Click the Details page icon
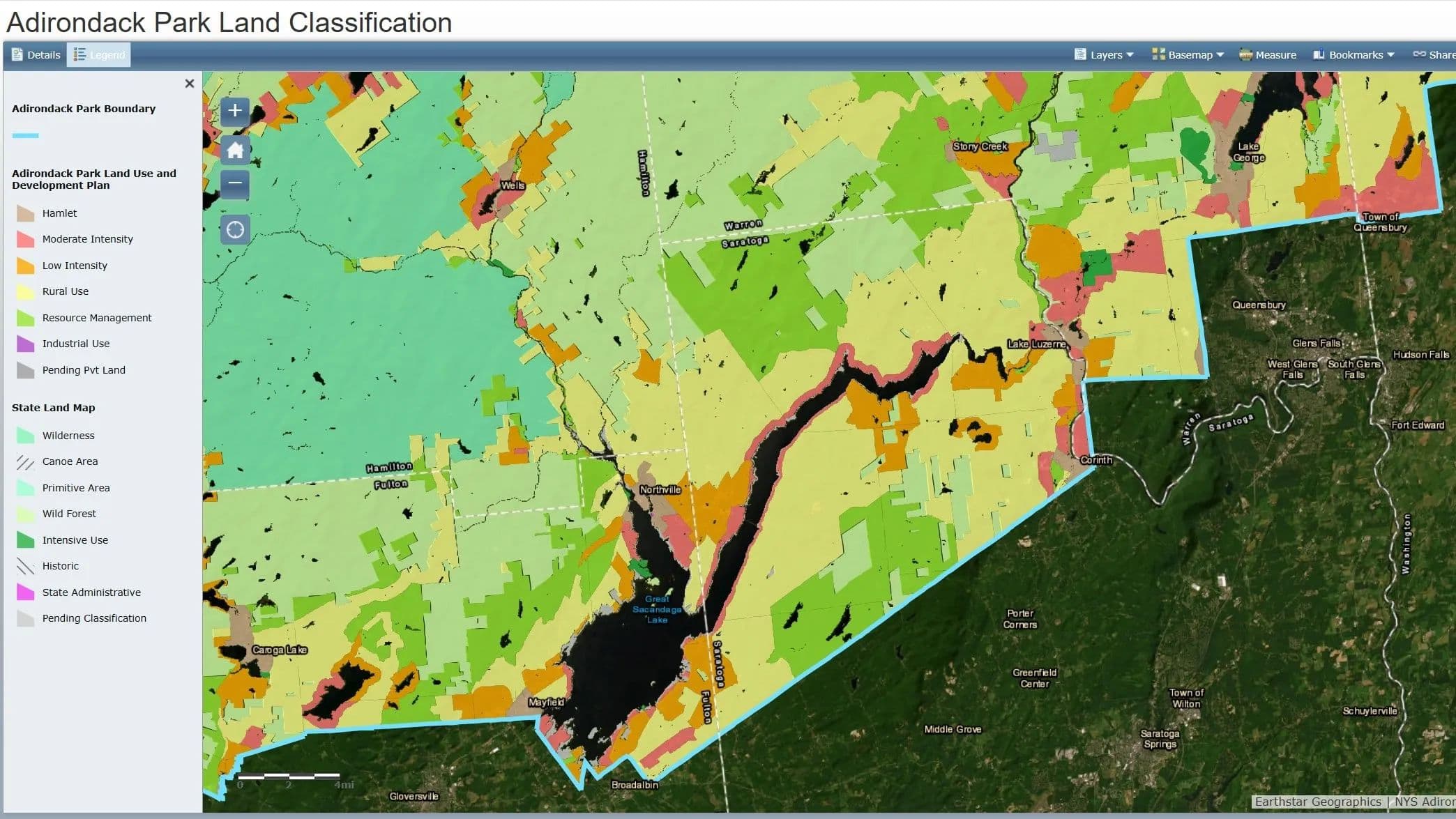This screenshot has width=1456, height=819. [x=17, y=55]
